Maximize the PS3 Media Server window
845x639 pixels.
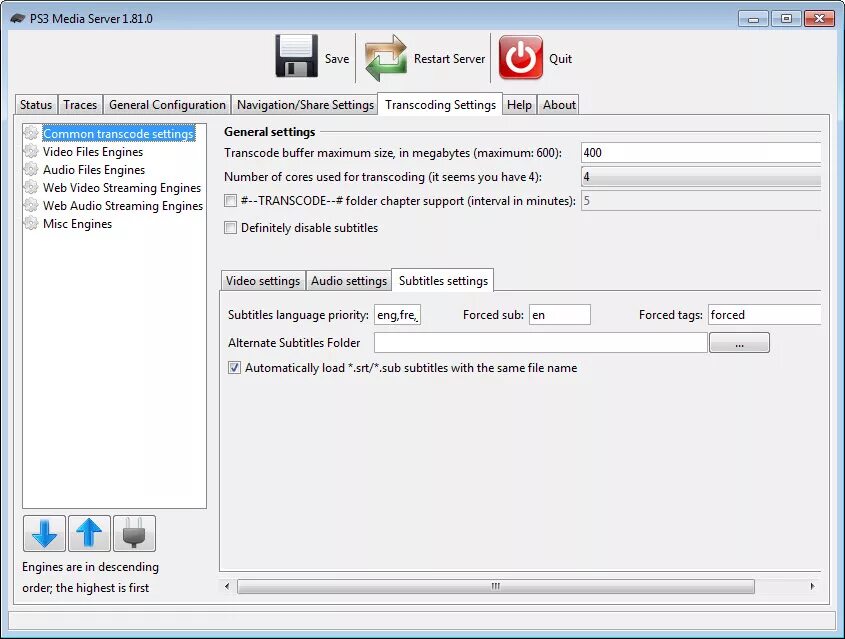(x=786, y=19)
